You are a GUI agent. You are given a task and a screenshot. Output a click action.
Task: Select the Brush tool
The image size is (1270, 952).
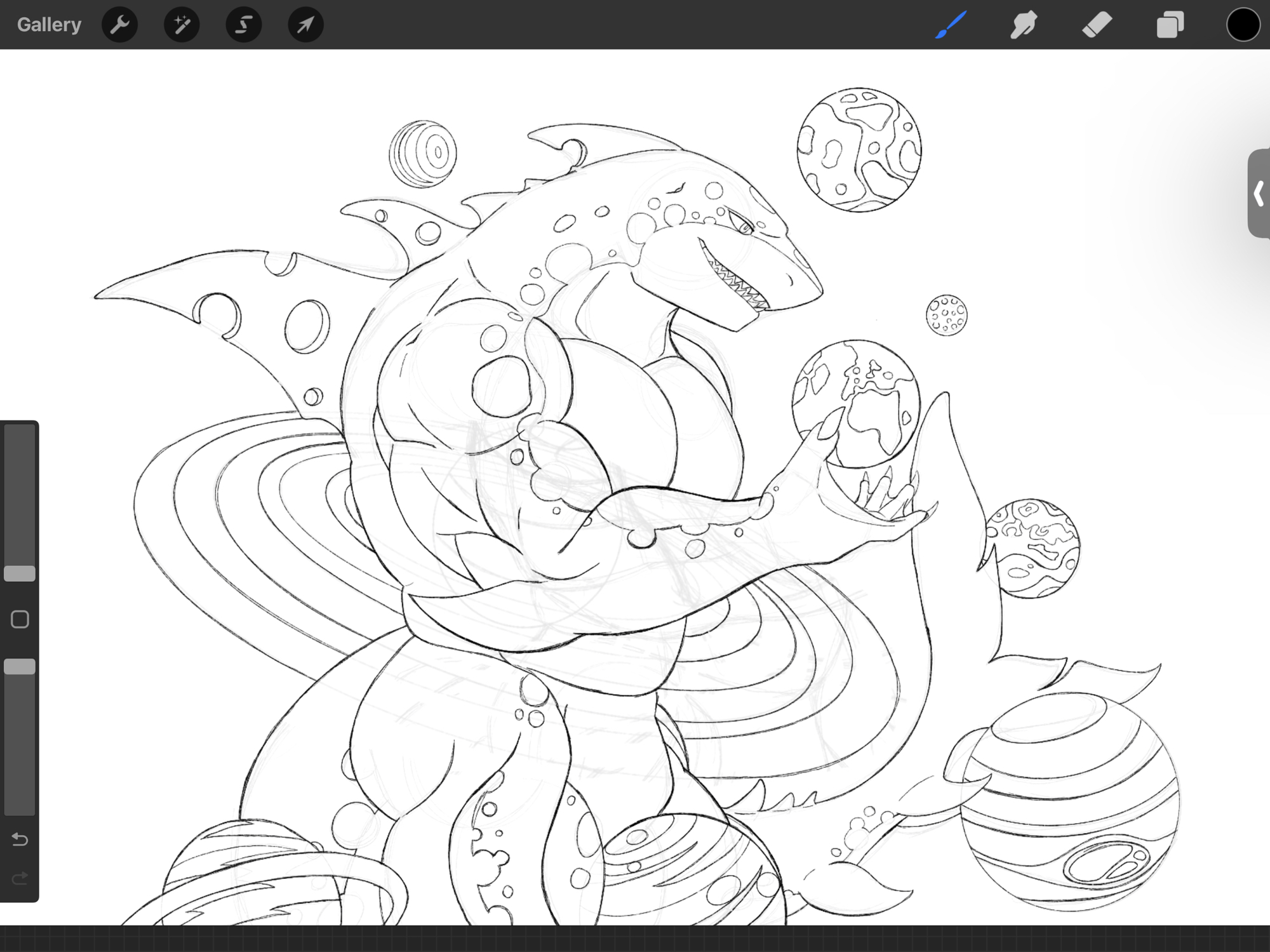click(x=951, y=25)
